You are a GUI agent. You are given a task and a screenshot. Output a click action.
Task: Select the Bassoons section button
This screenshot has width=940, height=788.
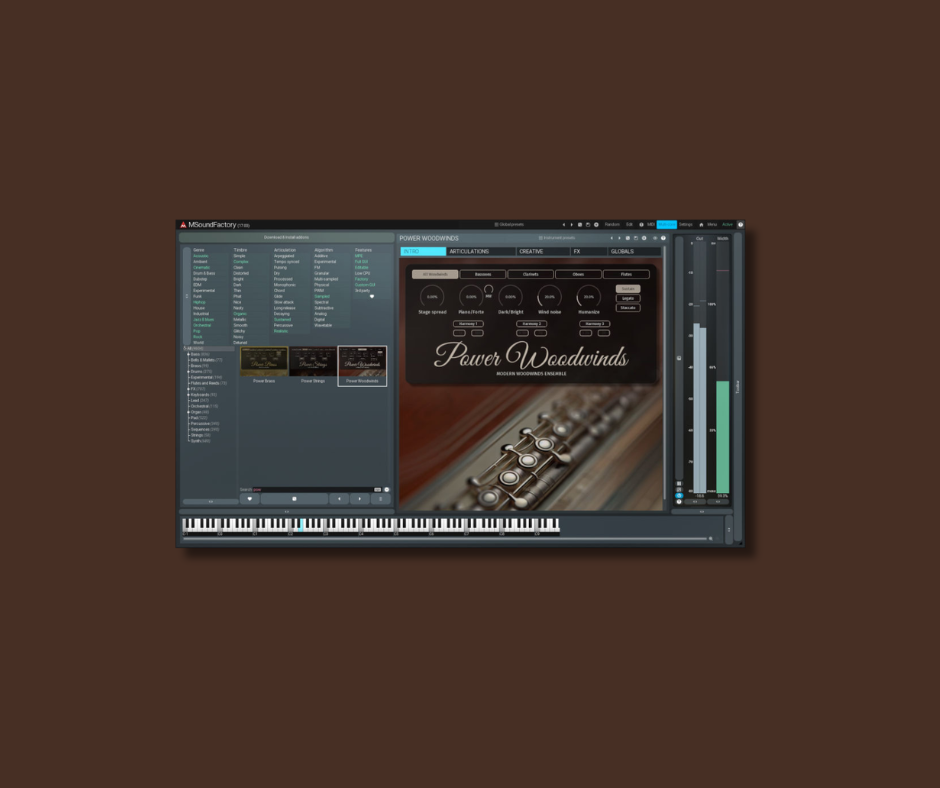pyautogui.click(x=483, y=274)
